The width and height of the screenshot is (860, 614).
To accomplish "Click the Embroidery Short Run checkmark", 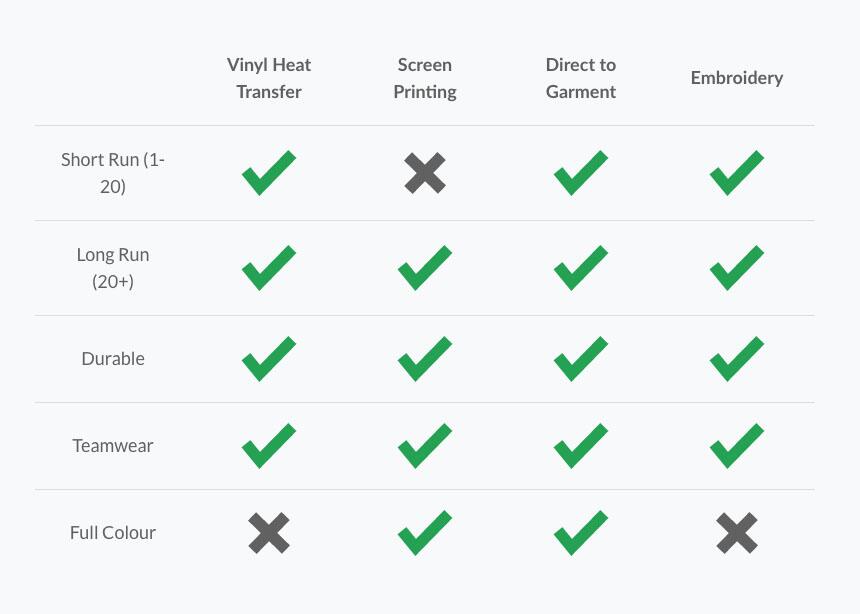I will click(x=736, y=173).
